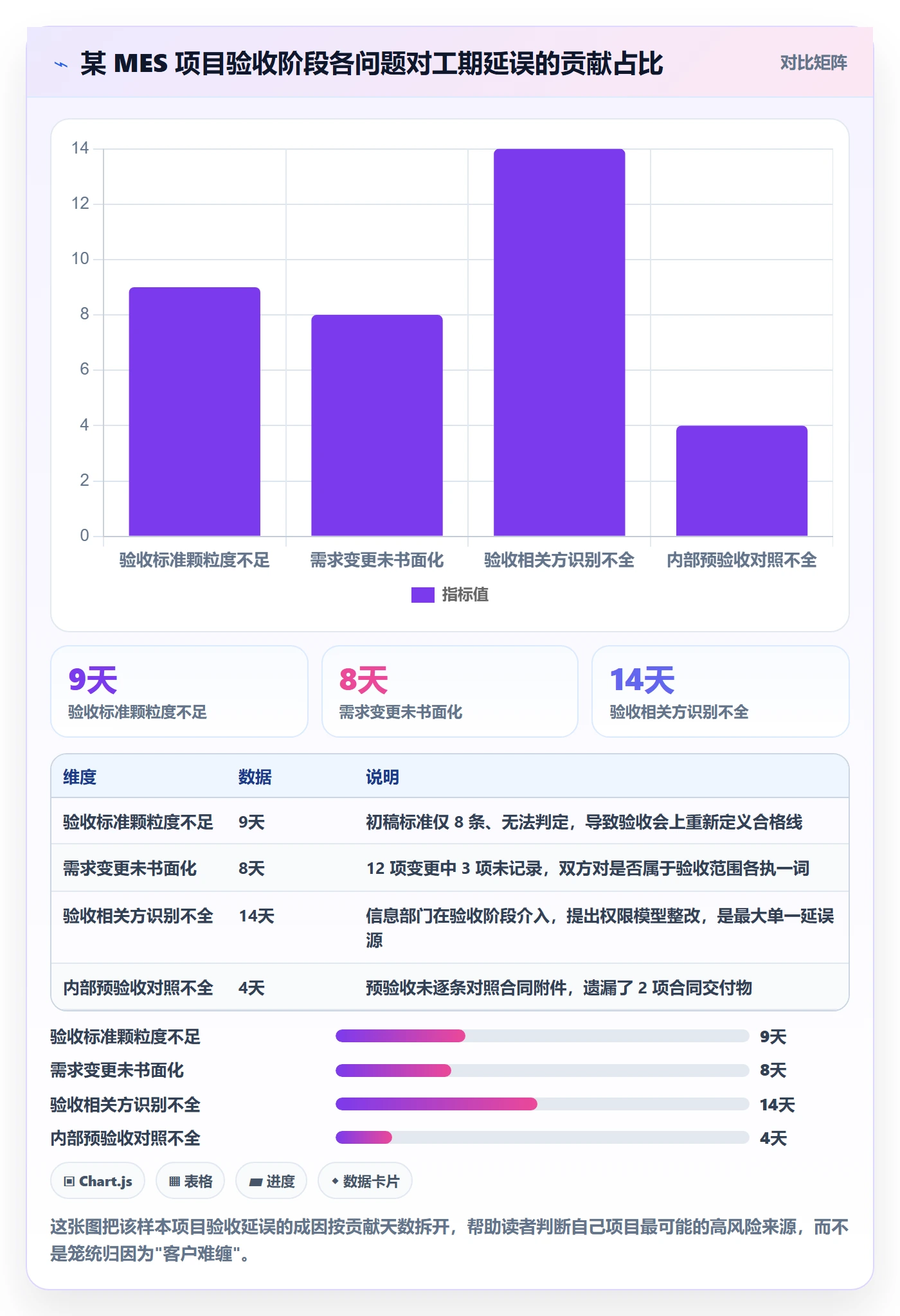Click the 说明 column header
Image resolution: width=900 pixels, height=1316 pixels.
382,777
